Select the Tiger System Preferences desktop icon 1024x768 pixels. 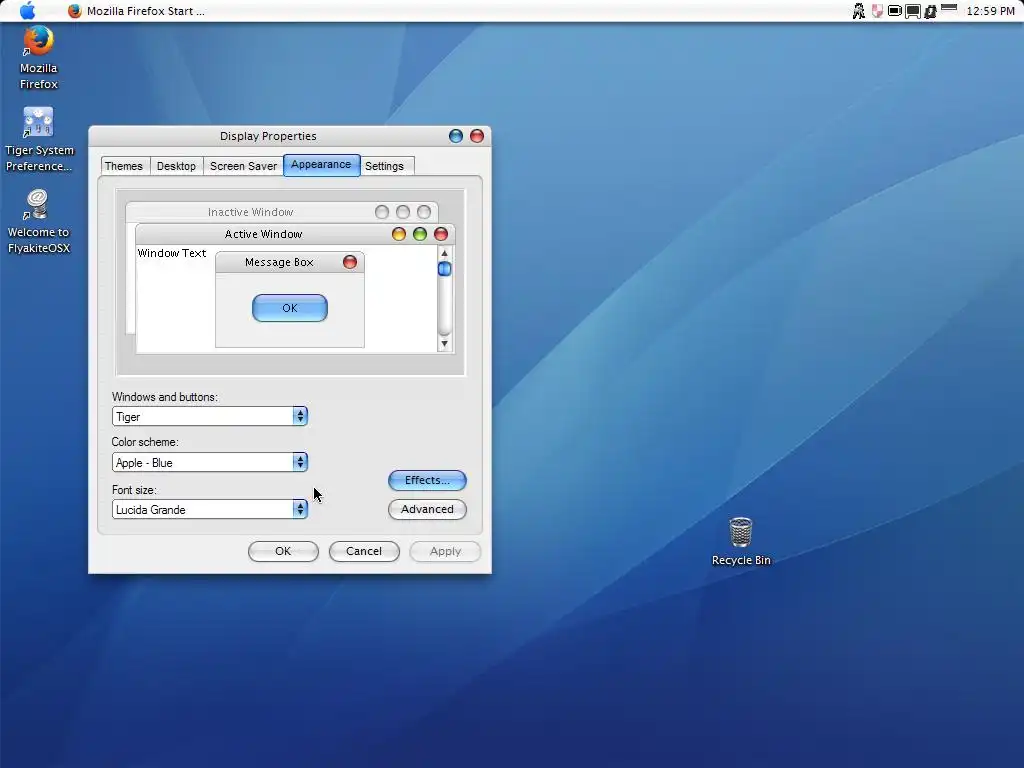(39, 140)
